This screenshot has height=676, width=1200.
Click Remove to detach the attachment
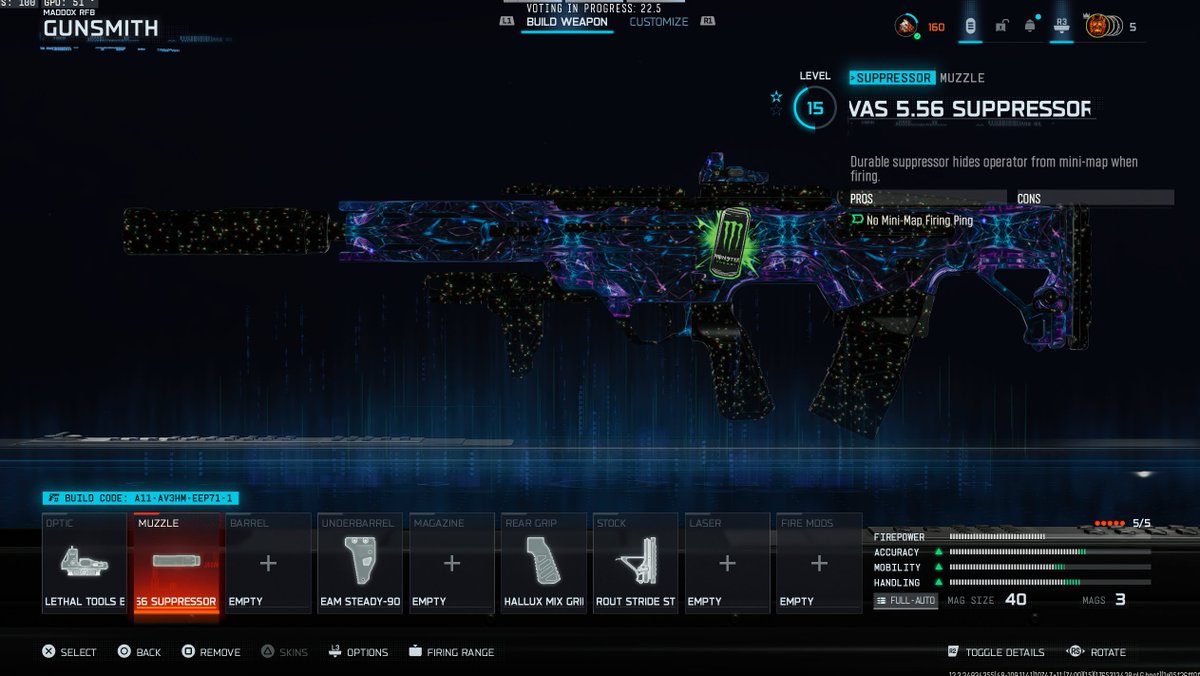click(211, 652)
